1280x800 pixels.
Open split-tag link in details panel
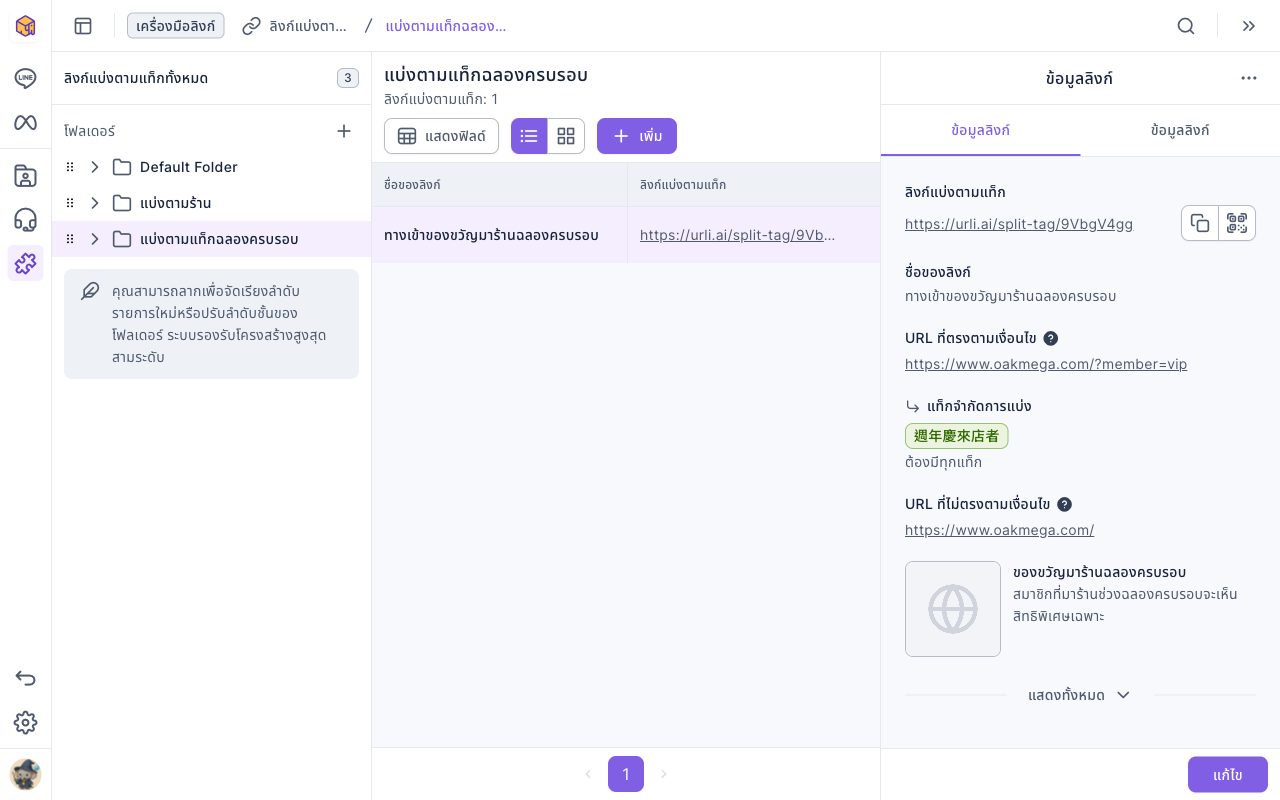(x=1019, y=224)
